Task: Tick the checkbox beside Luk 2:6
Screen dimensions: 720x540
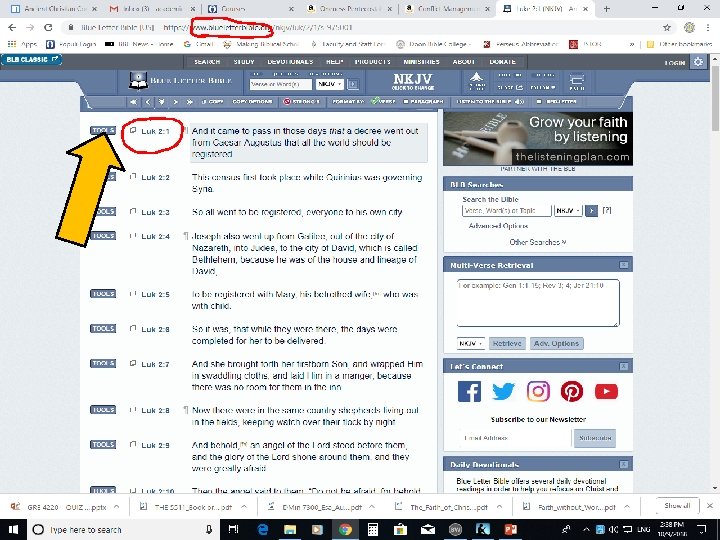Action: point(133,329)
